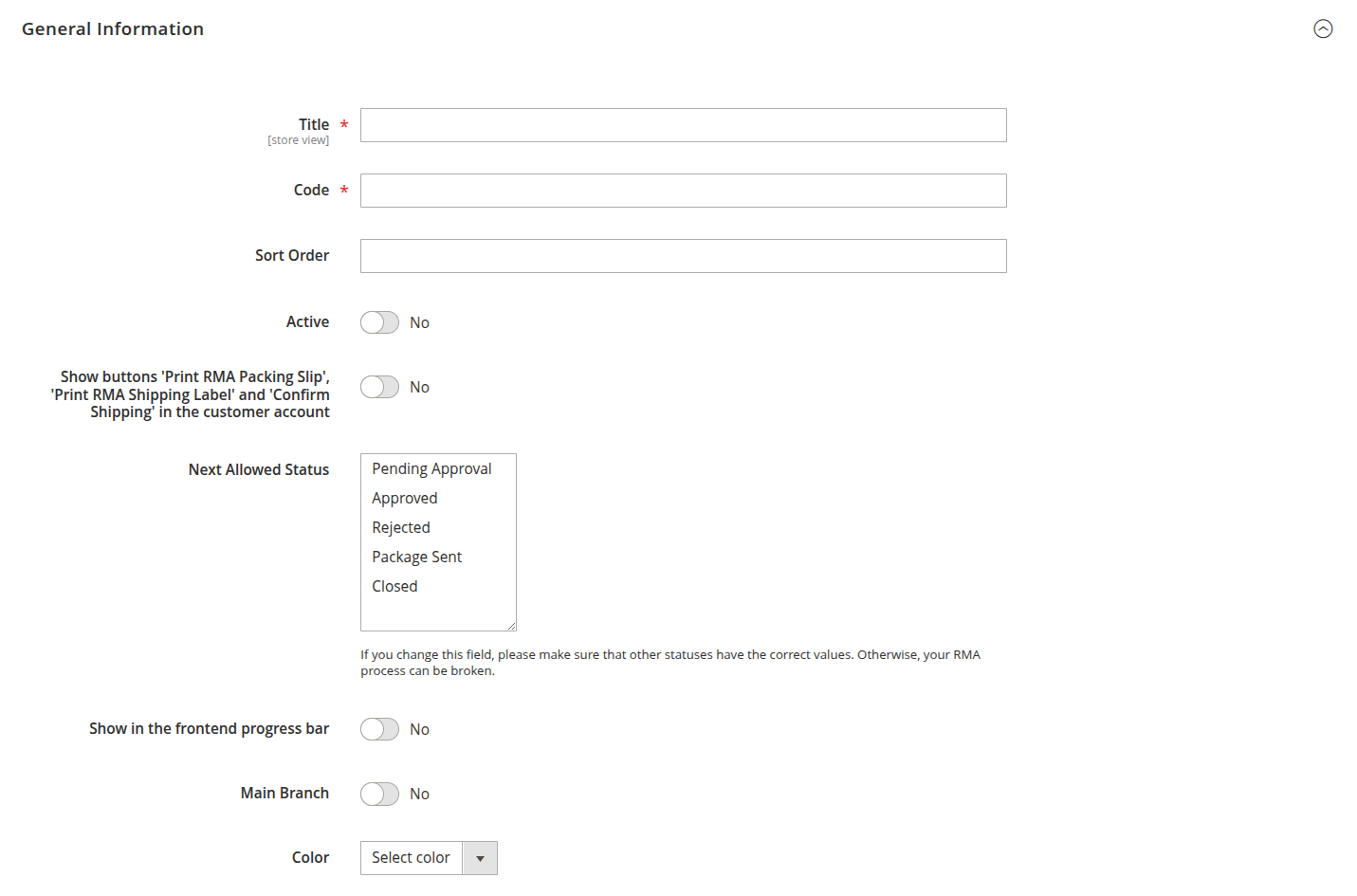Click the Main Branch label
This screenshot has height=896, width=1357.
pos(284,793)
